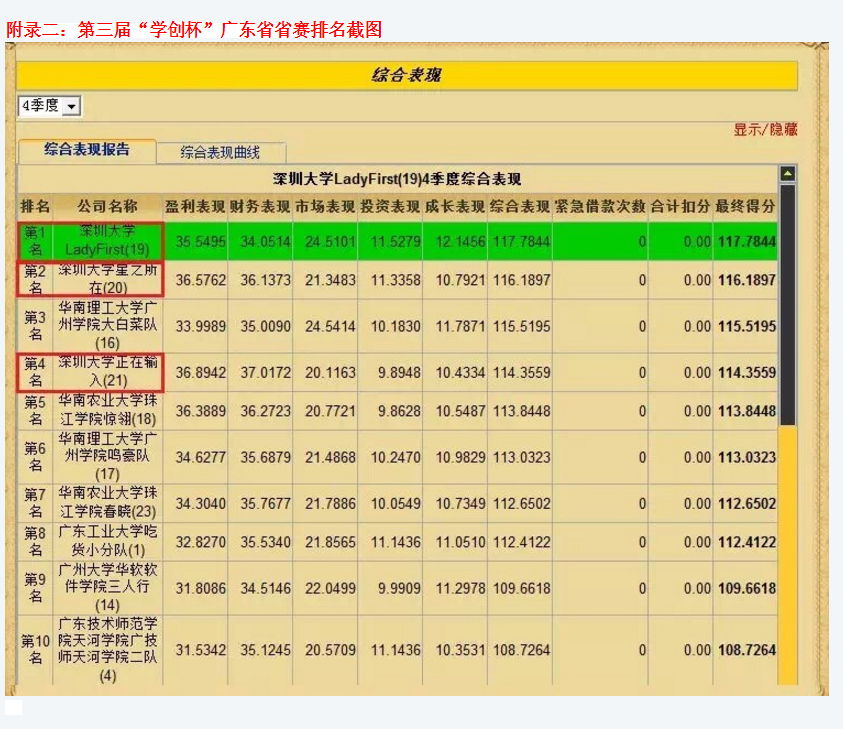This screenshot has height=729, width=843.
Task: Click final score 114.3559
Action: (x=747, y=373)
